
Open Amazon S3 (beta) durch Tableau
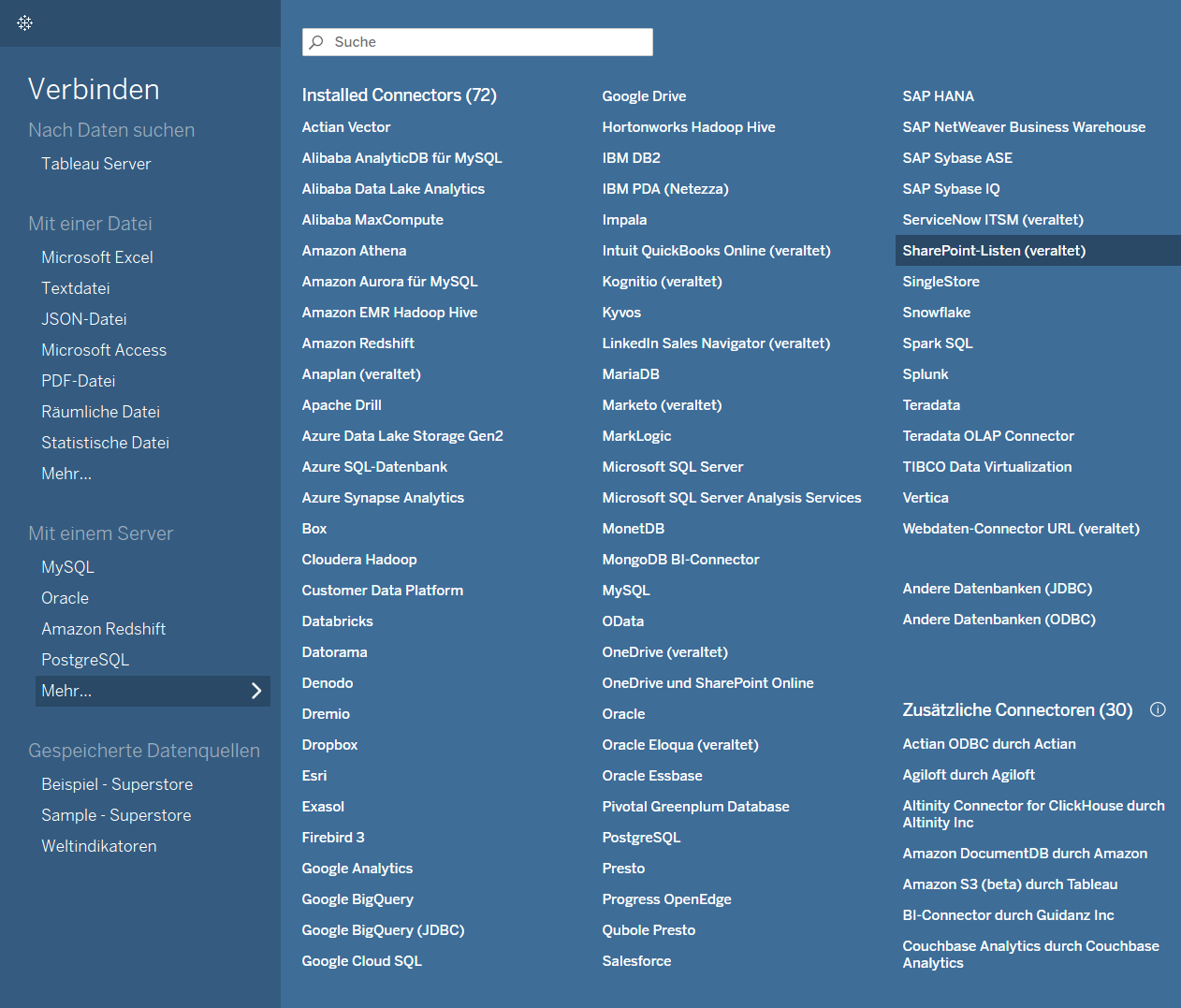[1011, 884]
